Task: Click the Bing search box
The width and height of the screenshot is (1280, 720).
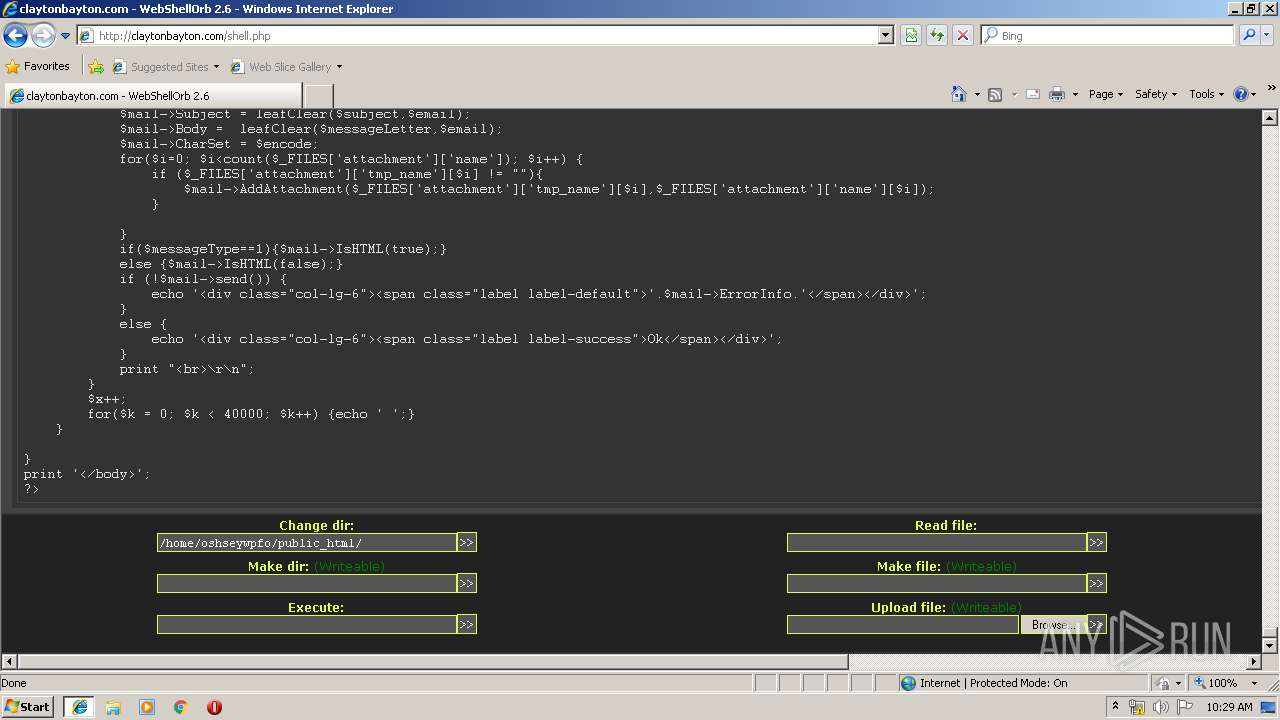Action: [x=1107, y=35]
